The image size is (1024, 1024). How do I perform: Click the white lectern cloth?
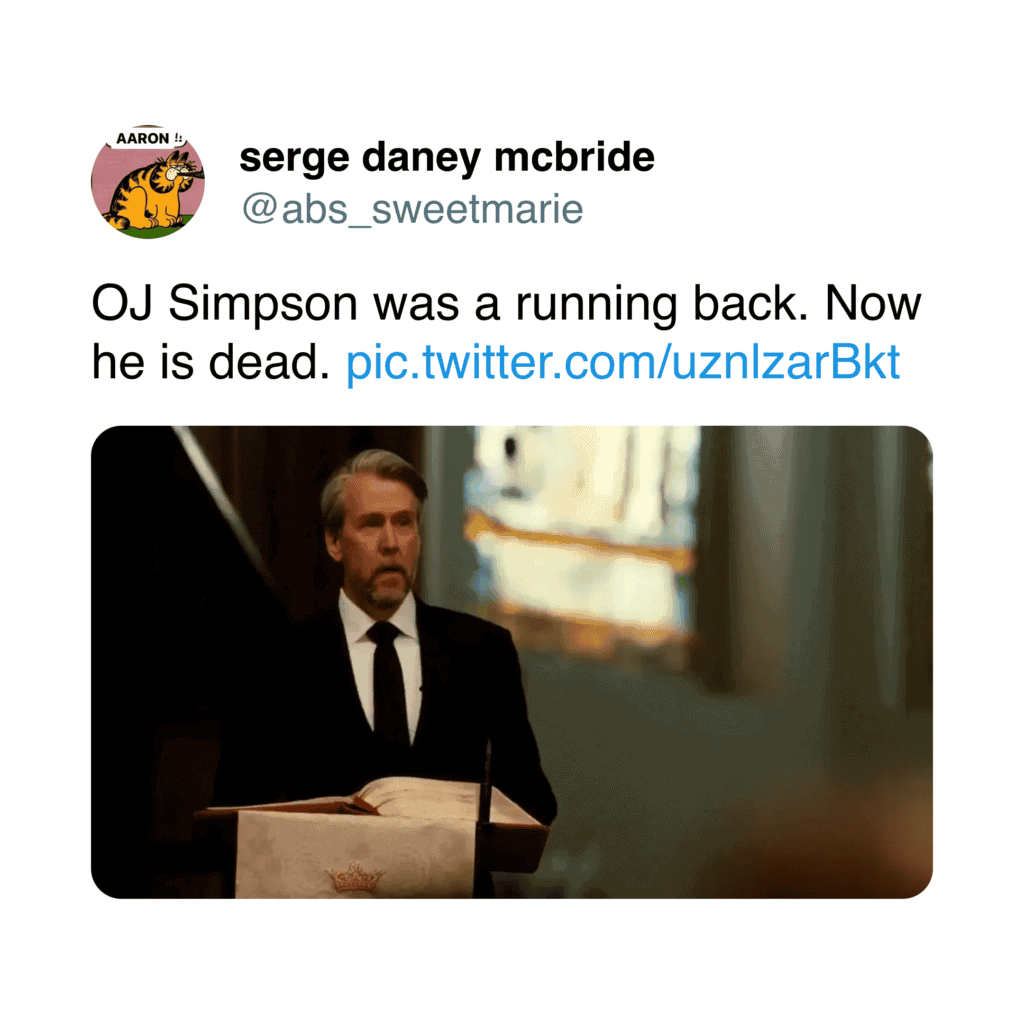click(x=353, y=852)
